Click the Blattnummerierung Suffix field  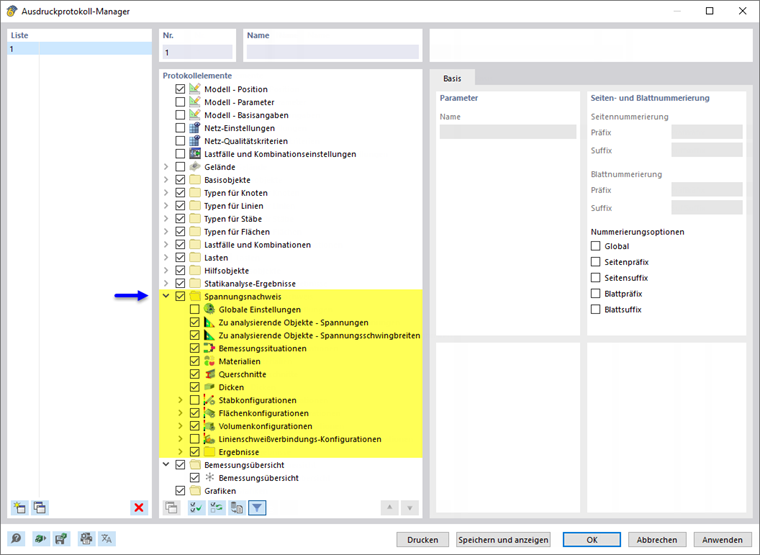707,207
